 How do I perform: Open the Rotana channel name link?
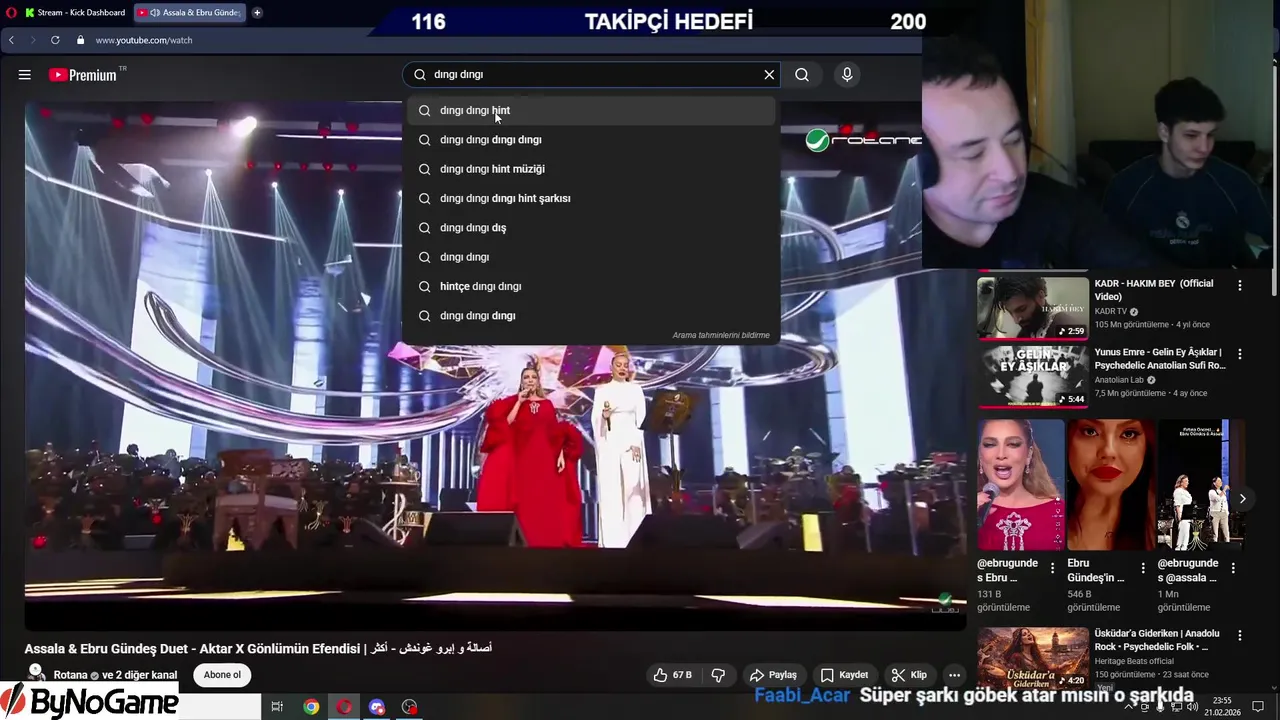tap(70, 675)
